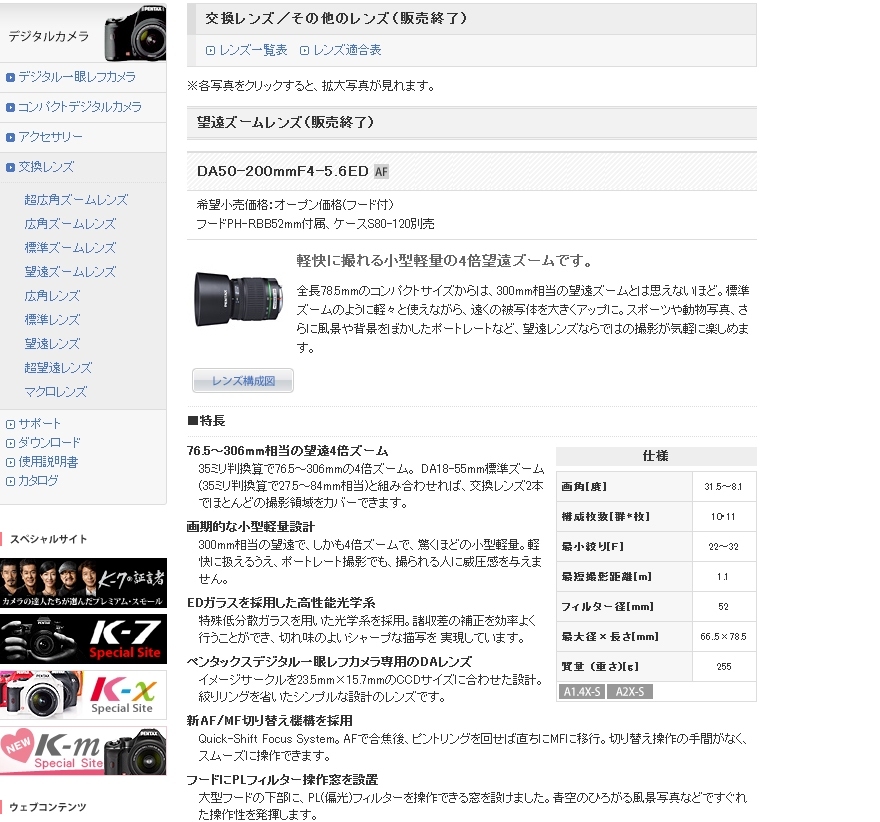Click the フードにPLフィルター操作窓を設置 feature heading
The width and height of the screenshot is (880, 822).
[283, 780]
